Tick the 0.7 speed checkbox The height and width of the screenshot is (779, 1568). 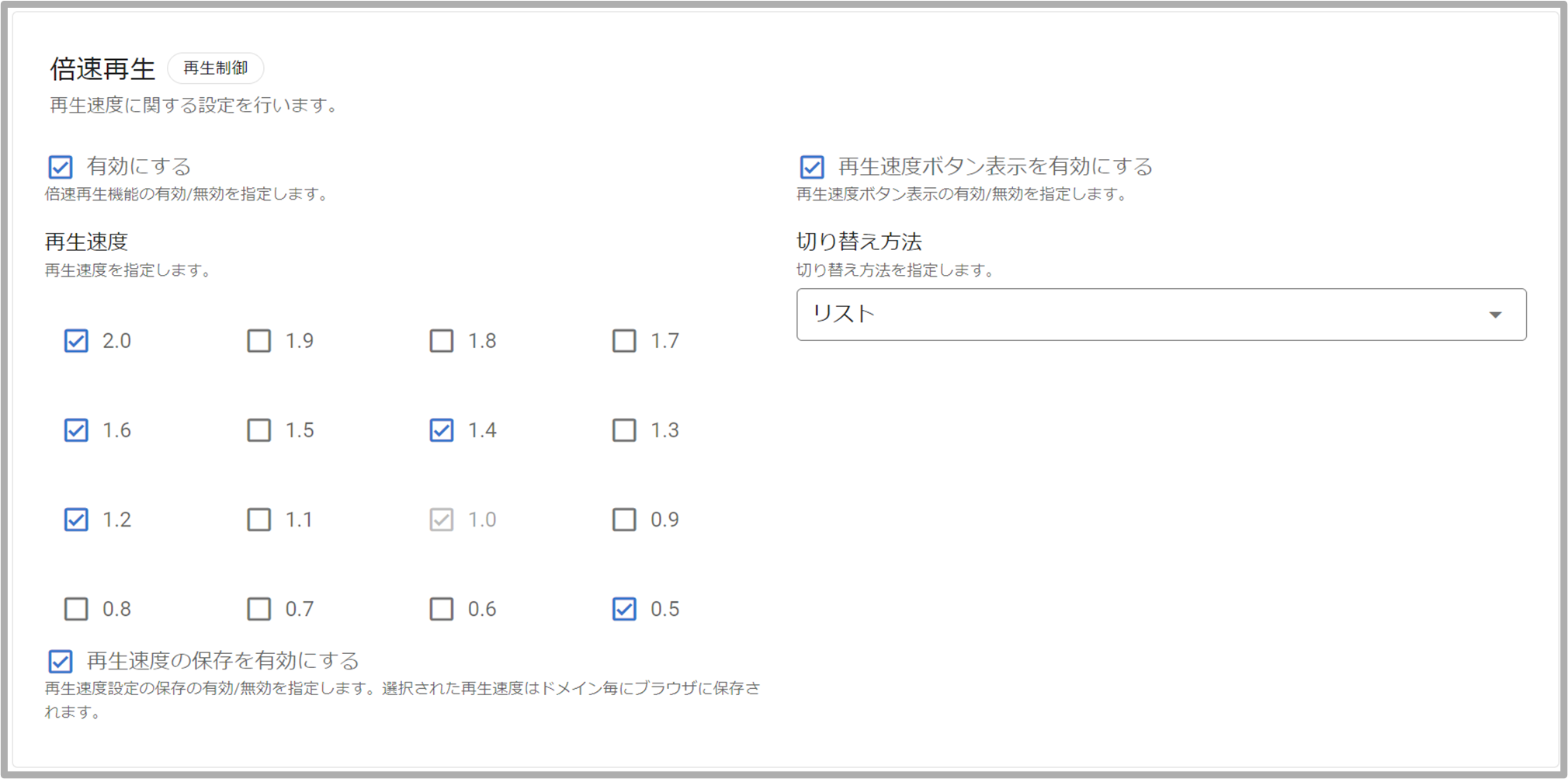(258, 609)
